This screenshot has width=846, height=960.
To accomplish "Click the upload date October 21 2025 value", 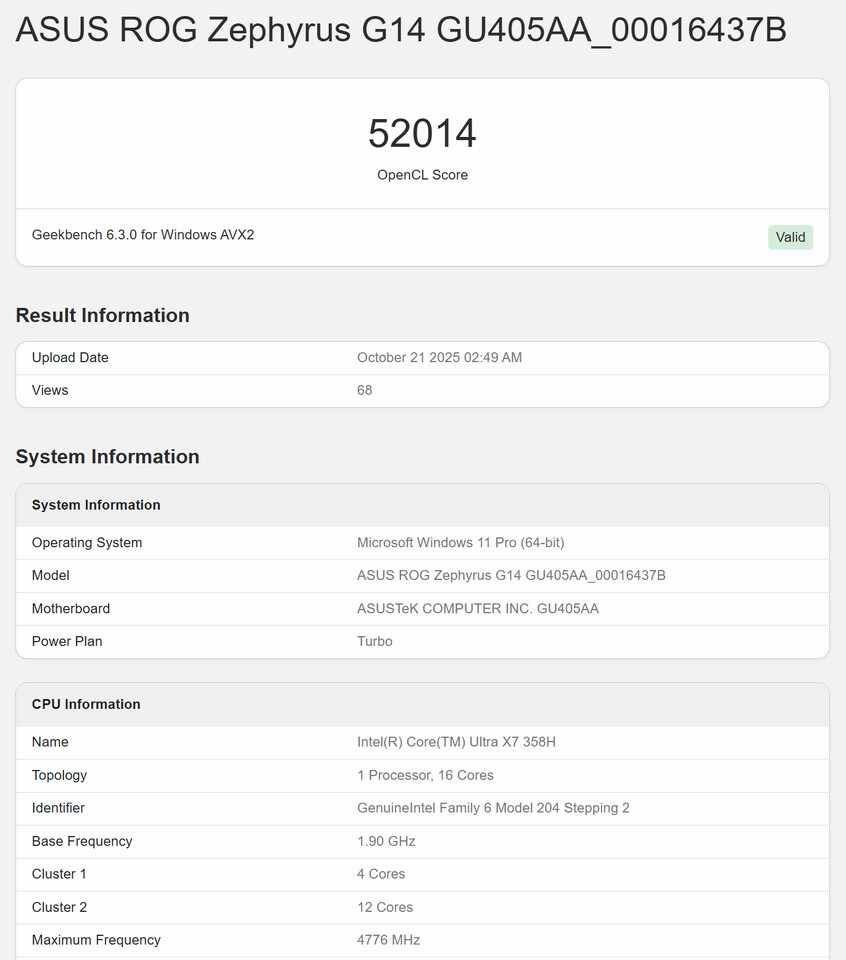I will [x=439, y=358].
